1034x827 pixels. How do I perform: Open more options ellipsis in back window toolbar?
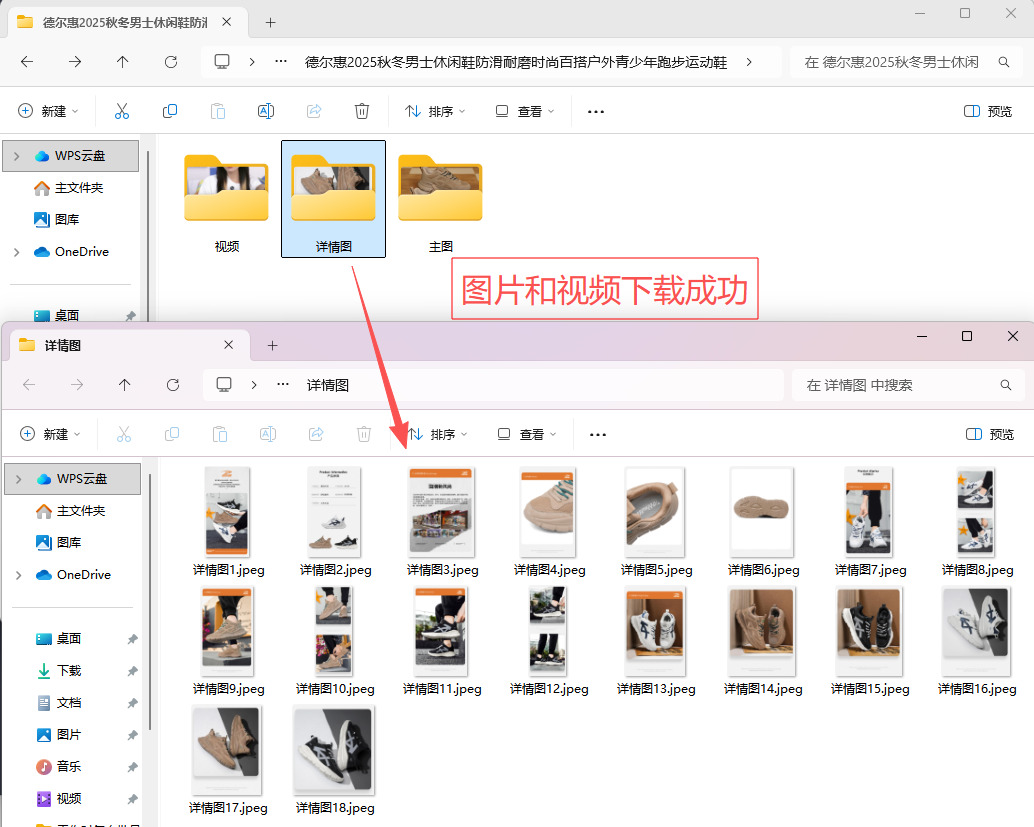595,111
